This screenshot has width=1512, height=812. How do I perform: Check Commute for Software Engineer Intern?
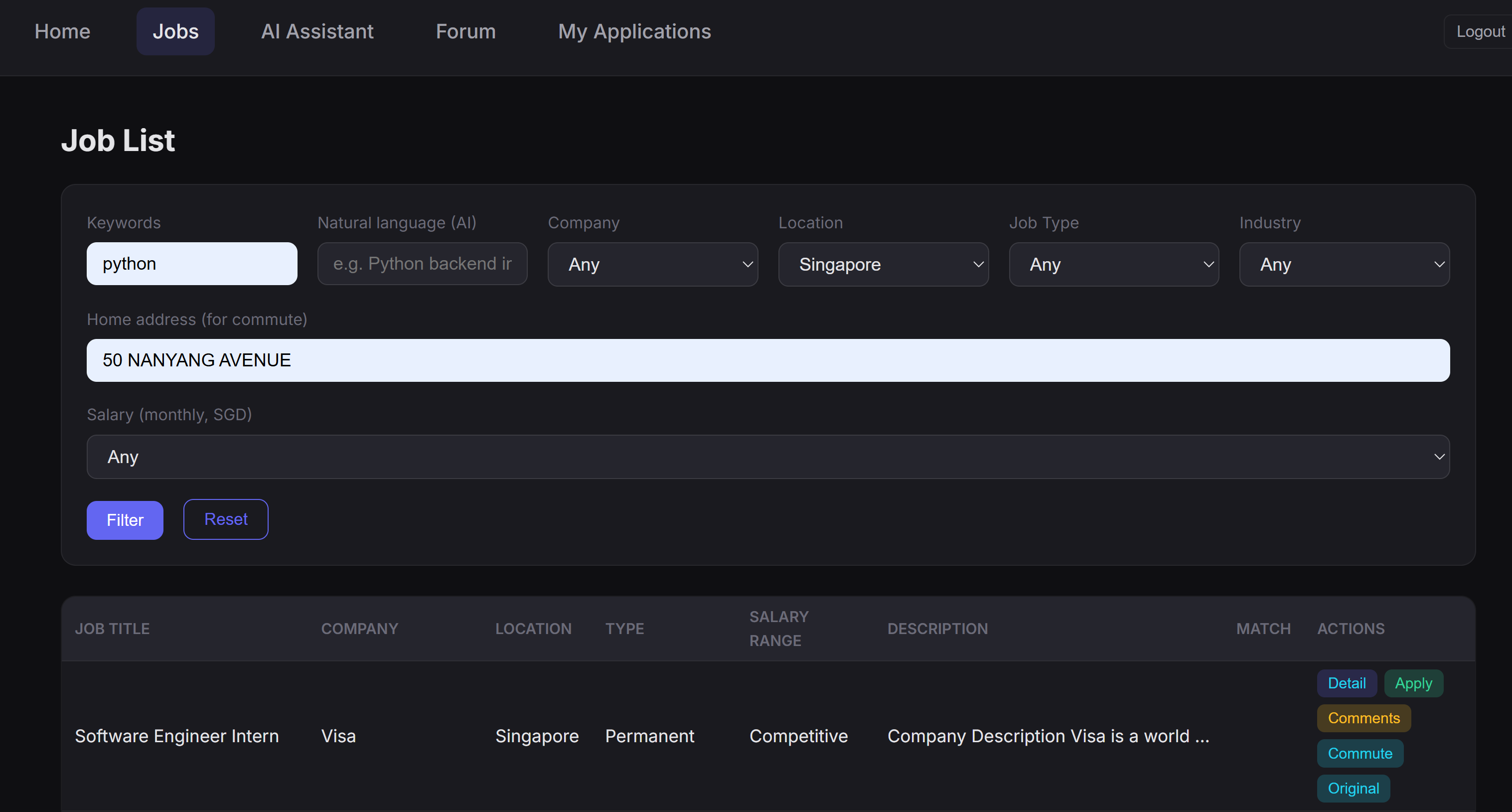click(1360, 753)
